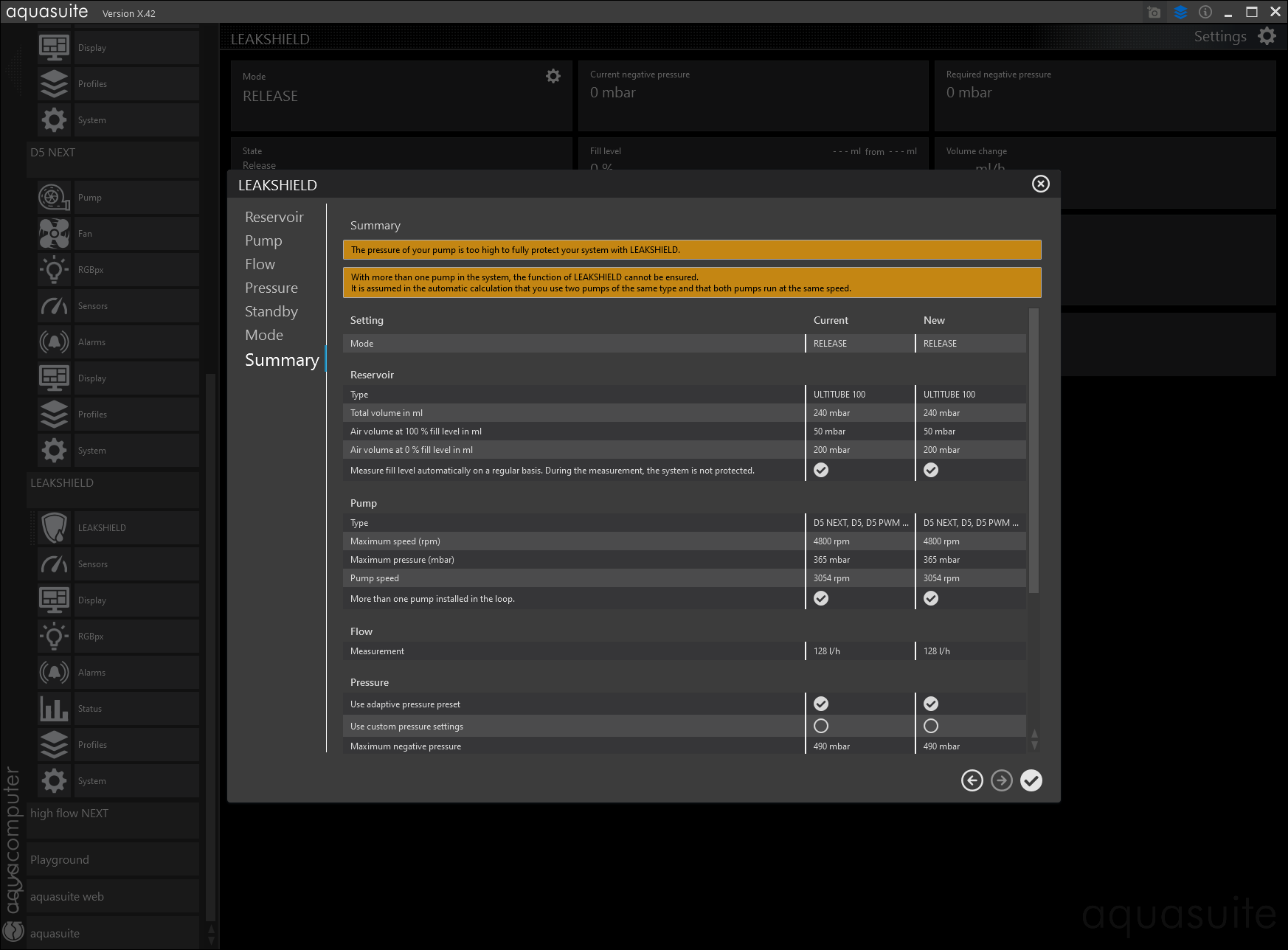
Task: Open Alarms bell under D5 NEXT
Action: [54, 342]
